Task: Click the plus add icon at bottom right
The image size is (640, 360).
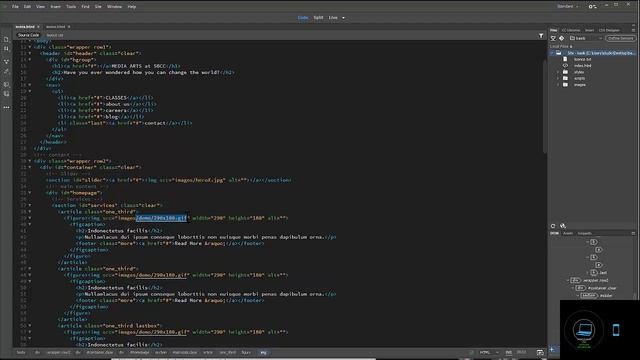Action: coord(552,350)
